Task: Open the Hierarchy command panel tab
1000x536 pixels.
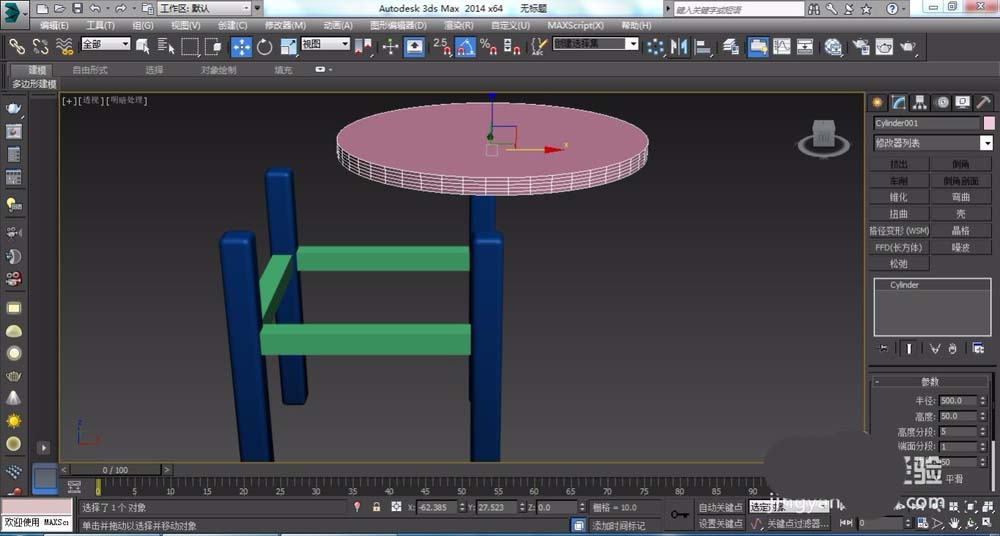Action: coord(920,102)
